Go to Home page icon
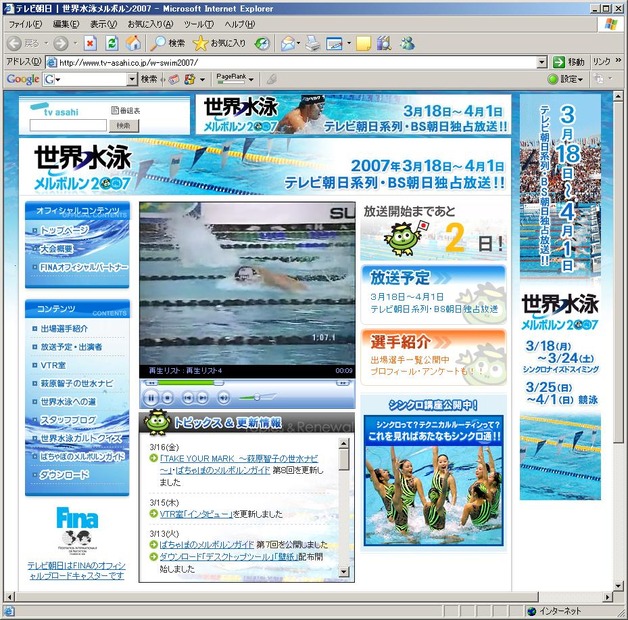The image size is (628, 620). 133,43
